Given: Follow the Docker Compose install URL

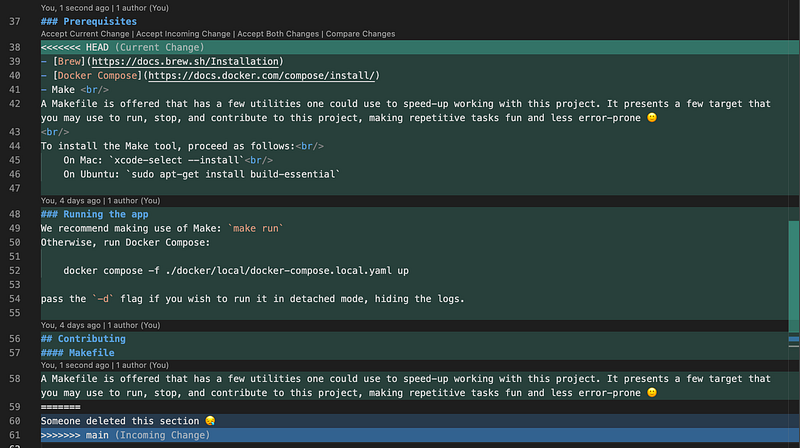Looking at the screenshot, I should [x=262, y=76].
